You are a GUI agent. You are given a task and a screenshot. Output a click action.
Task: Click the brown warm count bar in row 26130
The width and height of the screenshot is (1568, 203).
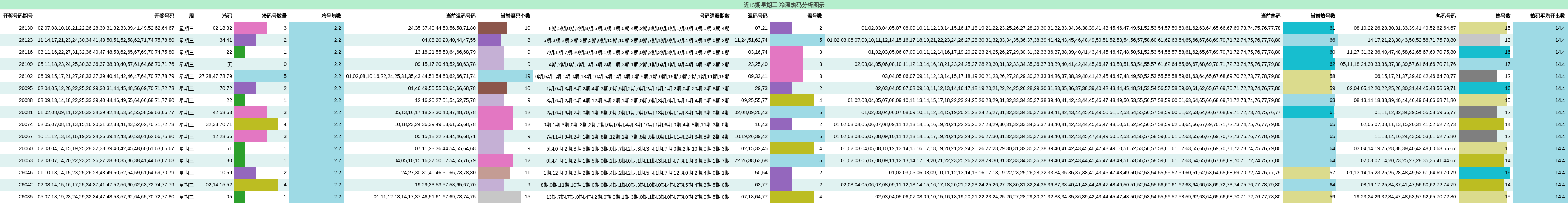point(492,28)
